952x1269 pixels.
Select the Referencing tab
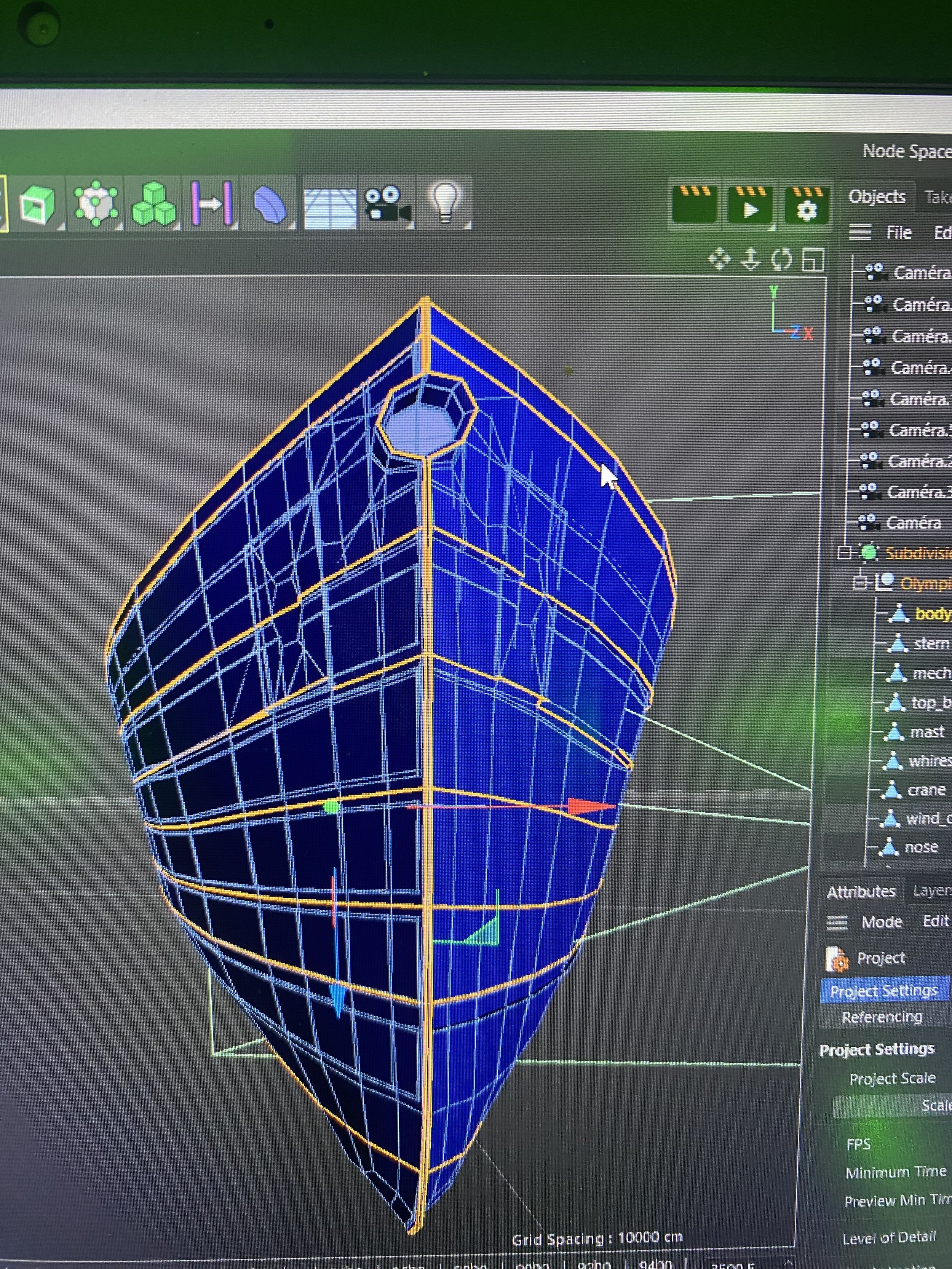882,1017
